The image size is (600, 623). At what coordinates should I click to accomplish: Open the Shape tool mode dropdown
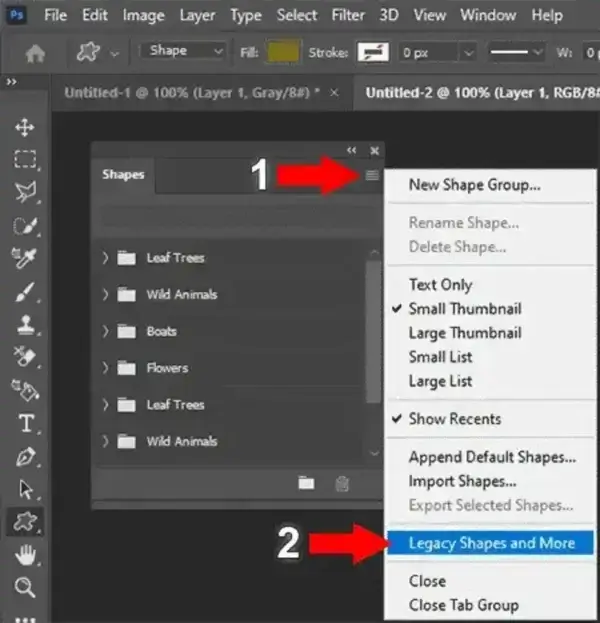184,51
